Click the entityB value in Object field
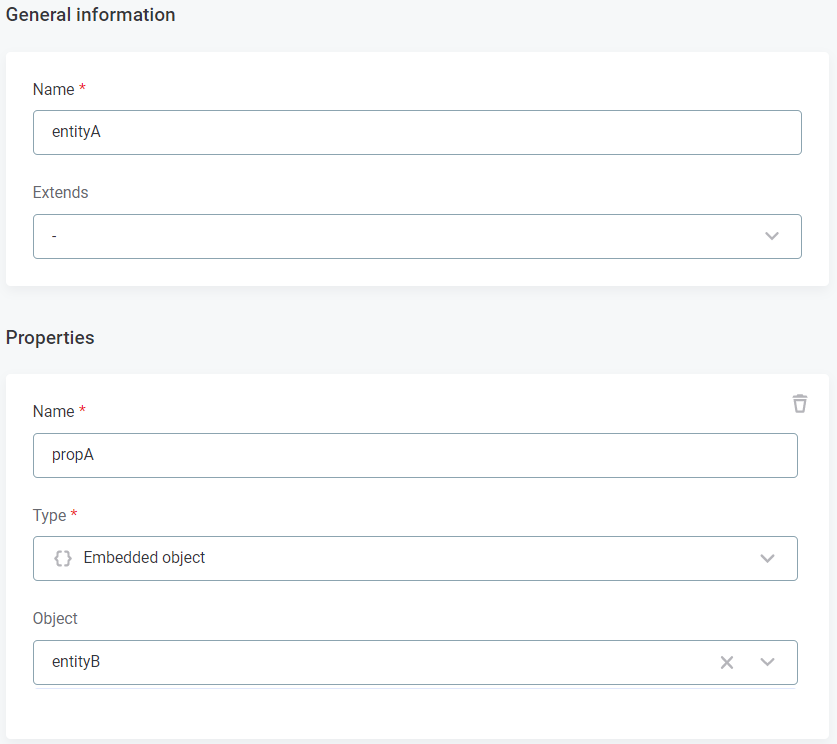The height and width of the screenshot is (744, 837). click(x=76, y=662)
